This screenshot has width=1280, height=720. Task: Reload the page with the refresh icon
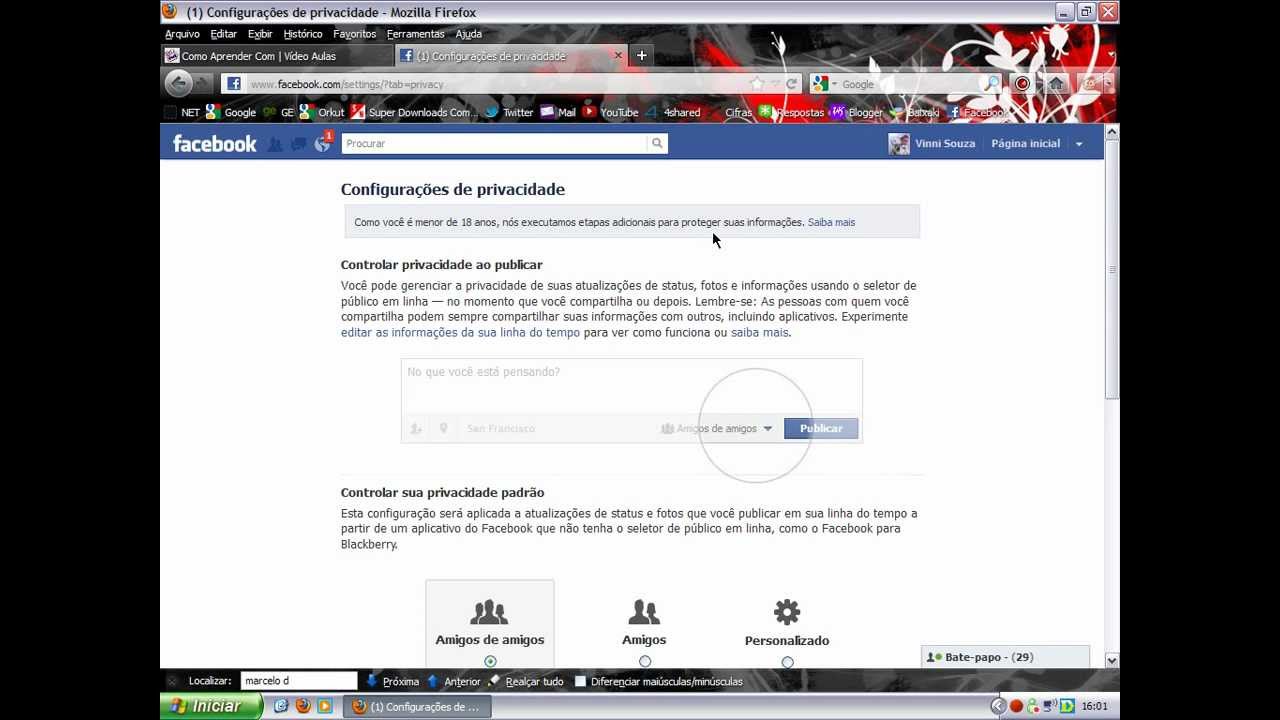click(x=792, y=84)
